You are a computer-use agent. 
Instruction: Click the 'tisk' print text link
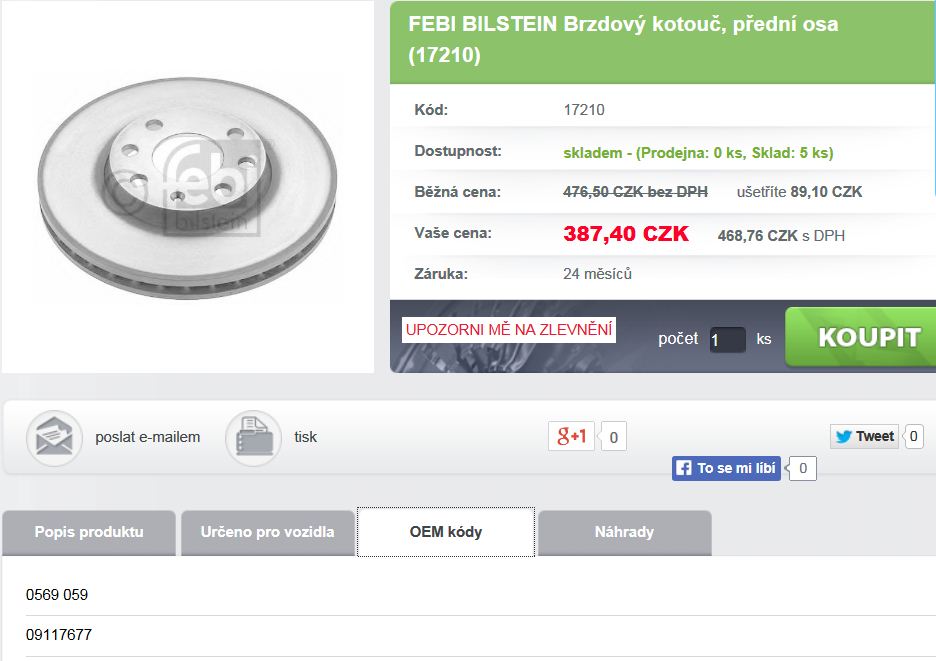305,437
